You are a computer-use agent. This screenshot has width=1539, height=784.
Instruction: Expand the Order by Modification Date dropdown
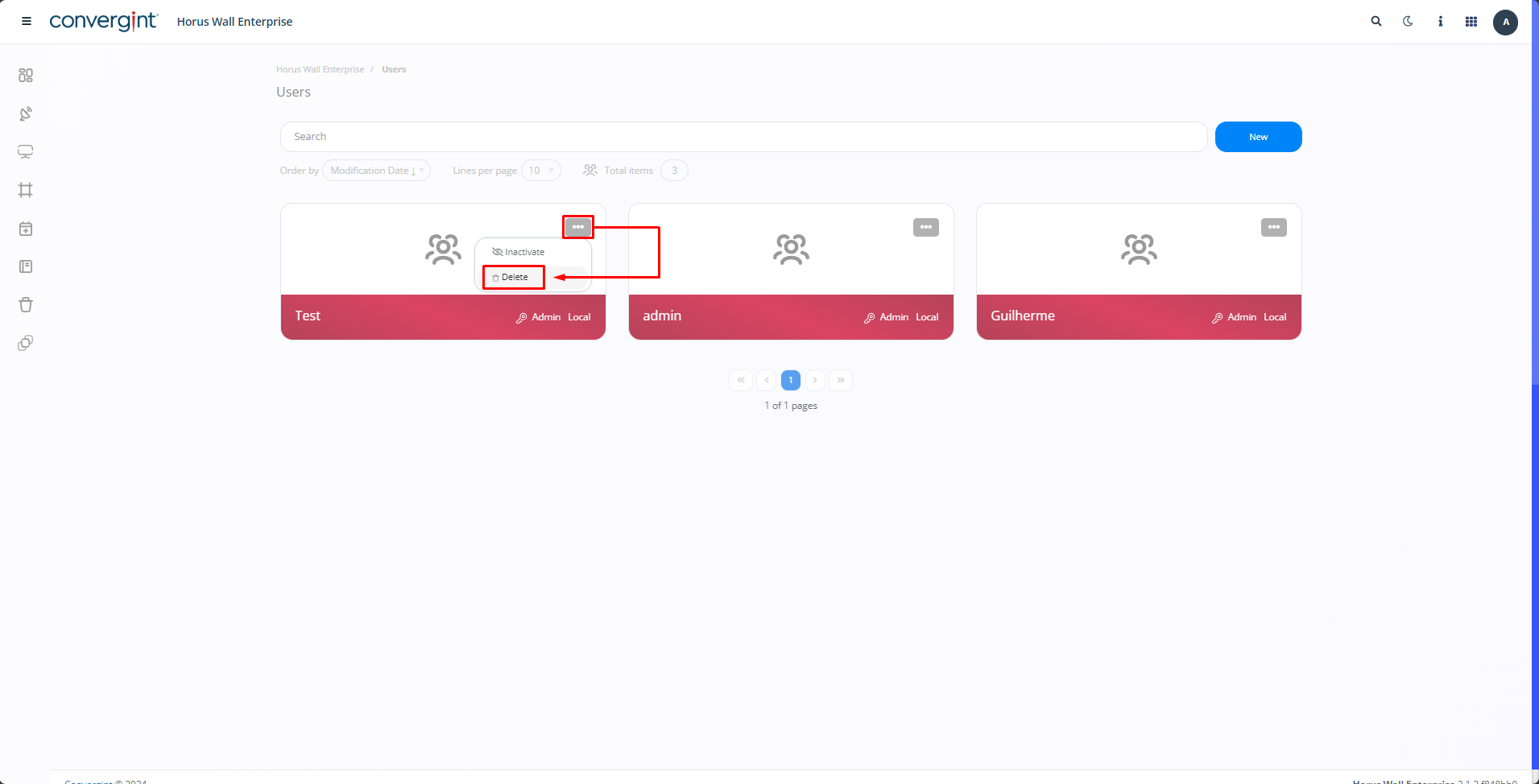click(376, 171)
